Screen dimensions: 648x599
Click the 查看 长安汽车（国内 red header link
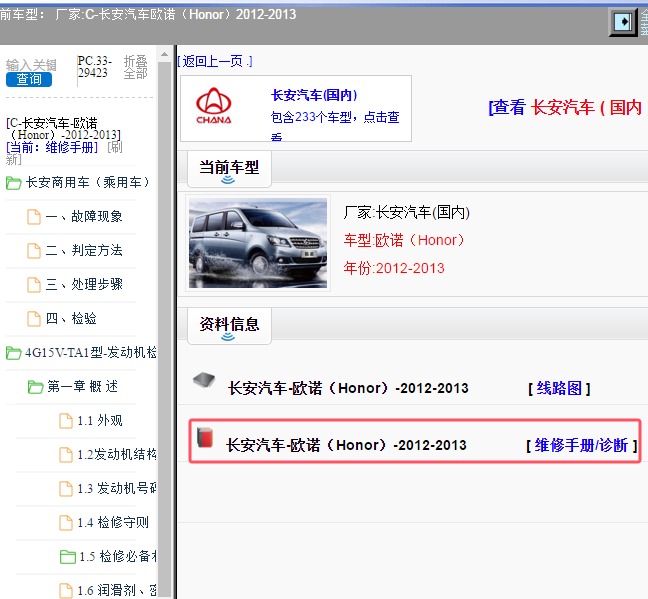point(567,107)
